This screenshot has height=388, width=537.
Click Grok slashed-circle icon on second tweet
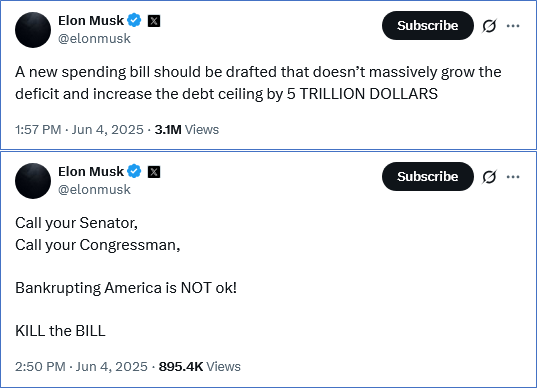(x=489, y=177)
